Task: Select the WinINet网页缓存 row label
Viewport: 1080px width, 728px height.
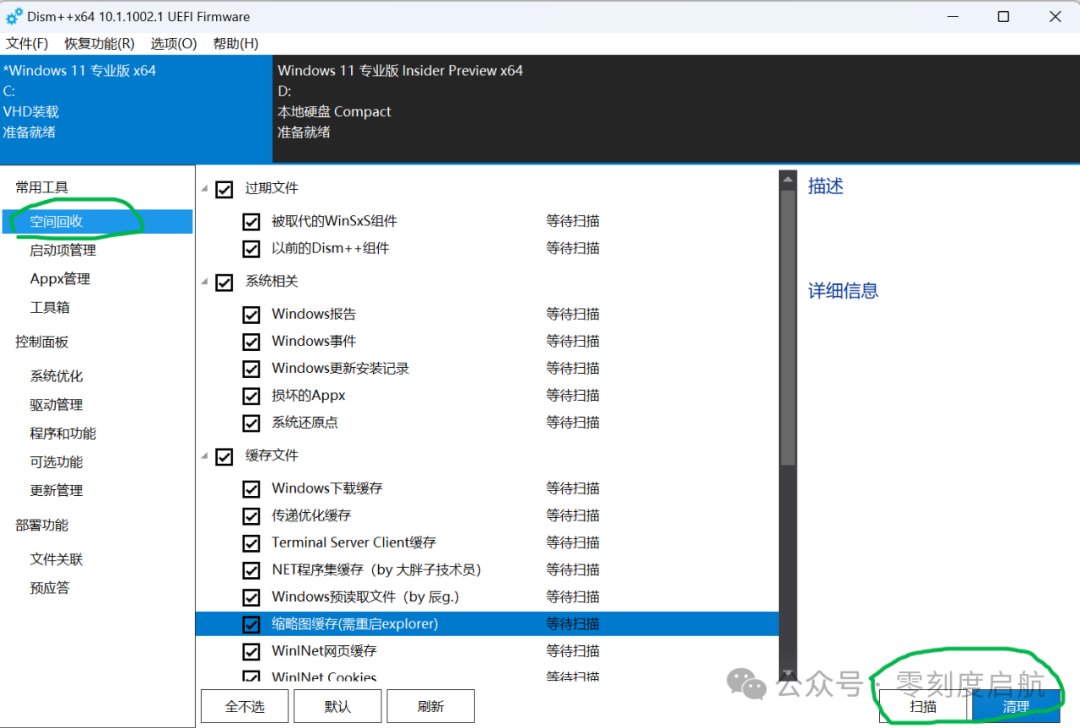Action: pos(324,651)
